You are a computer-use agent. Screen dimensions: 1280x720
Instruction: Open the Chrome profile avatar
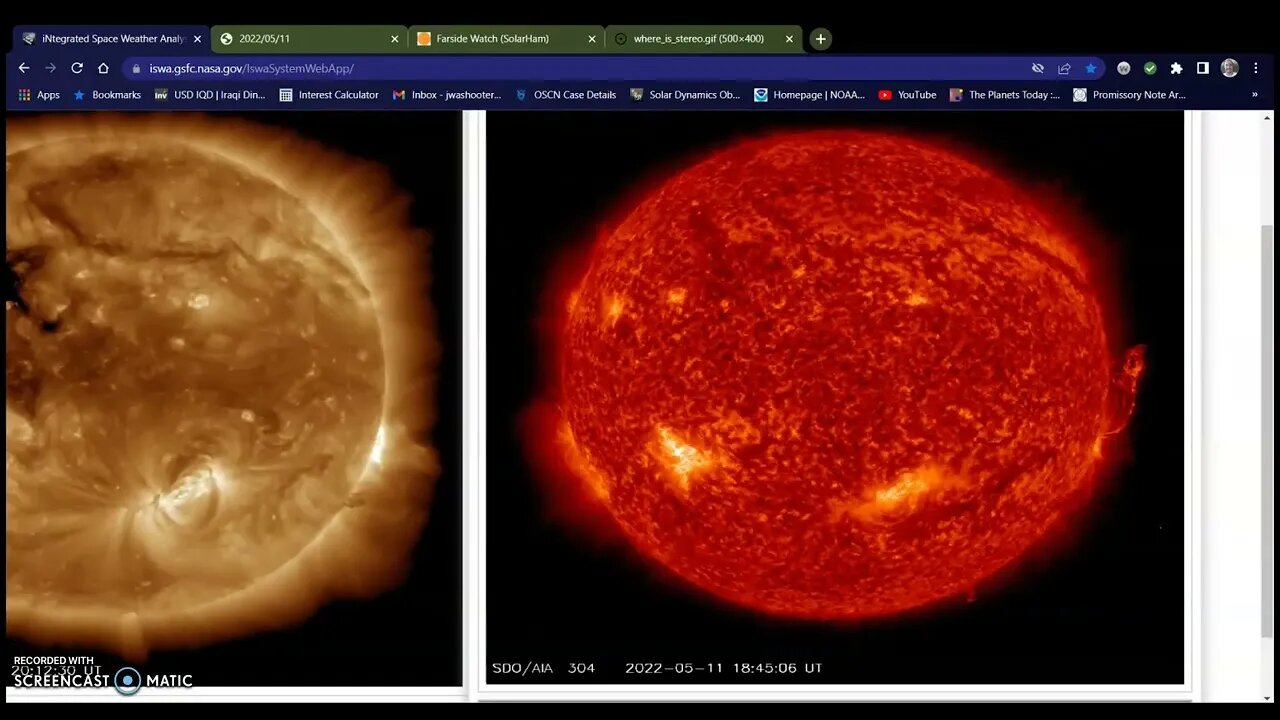point(1230,68)
